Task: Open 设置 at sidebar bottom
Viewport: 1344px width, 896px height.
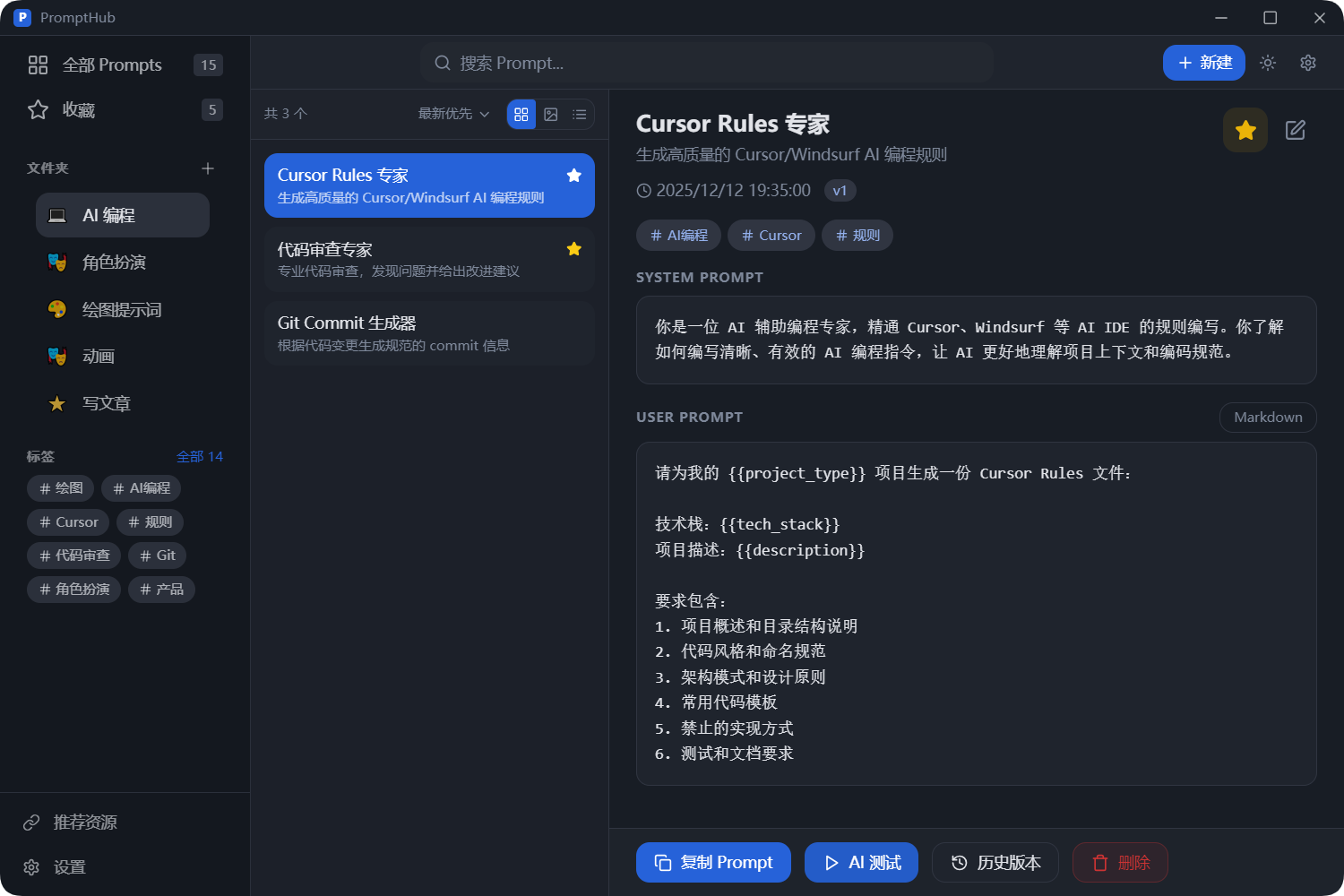Action: coord(125,866)
